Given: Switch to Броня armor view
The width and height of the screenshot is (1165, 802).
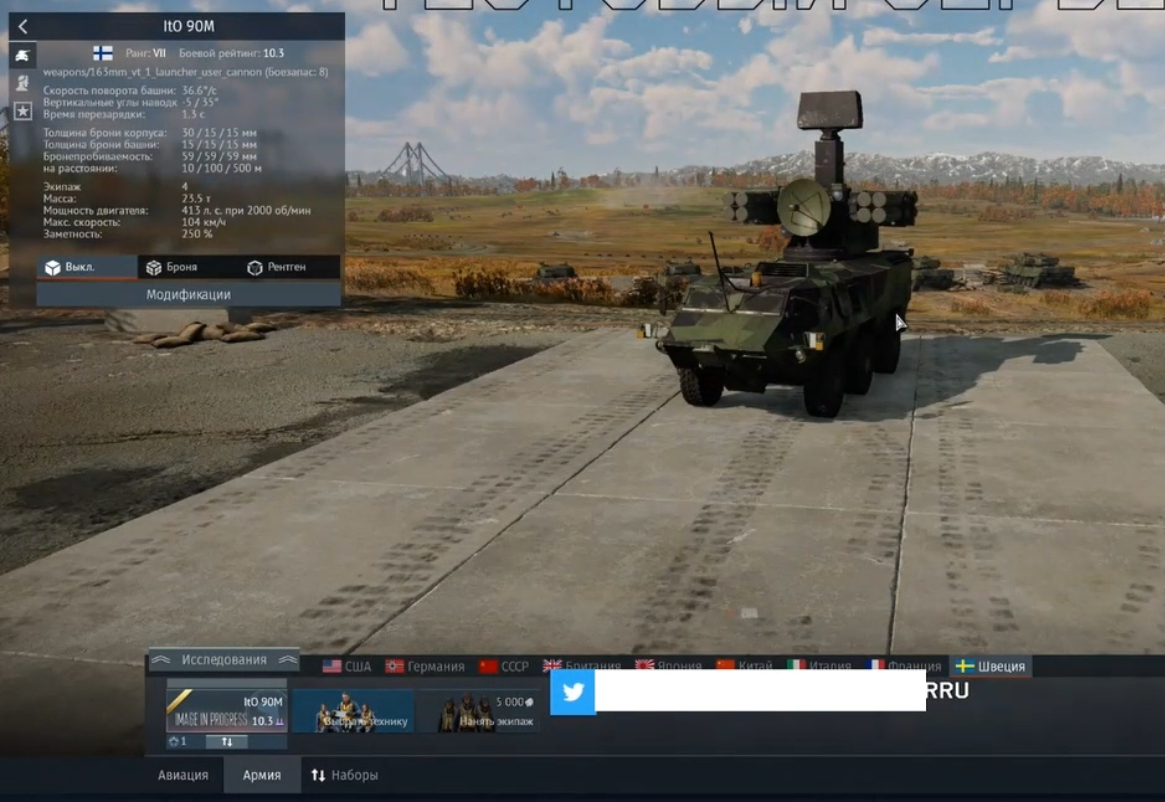Looking at the screenshot, I should (188, 267).
